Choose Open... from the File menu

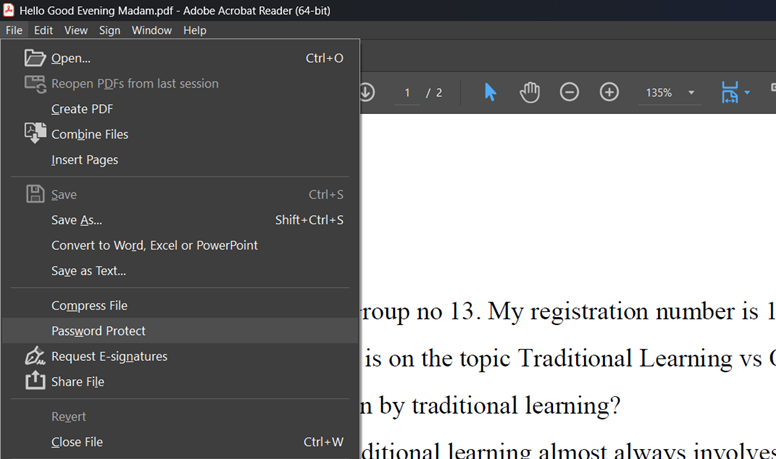pos(180,58)
